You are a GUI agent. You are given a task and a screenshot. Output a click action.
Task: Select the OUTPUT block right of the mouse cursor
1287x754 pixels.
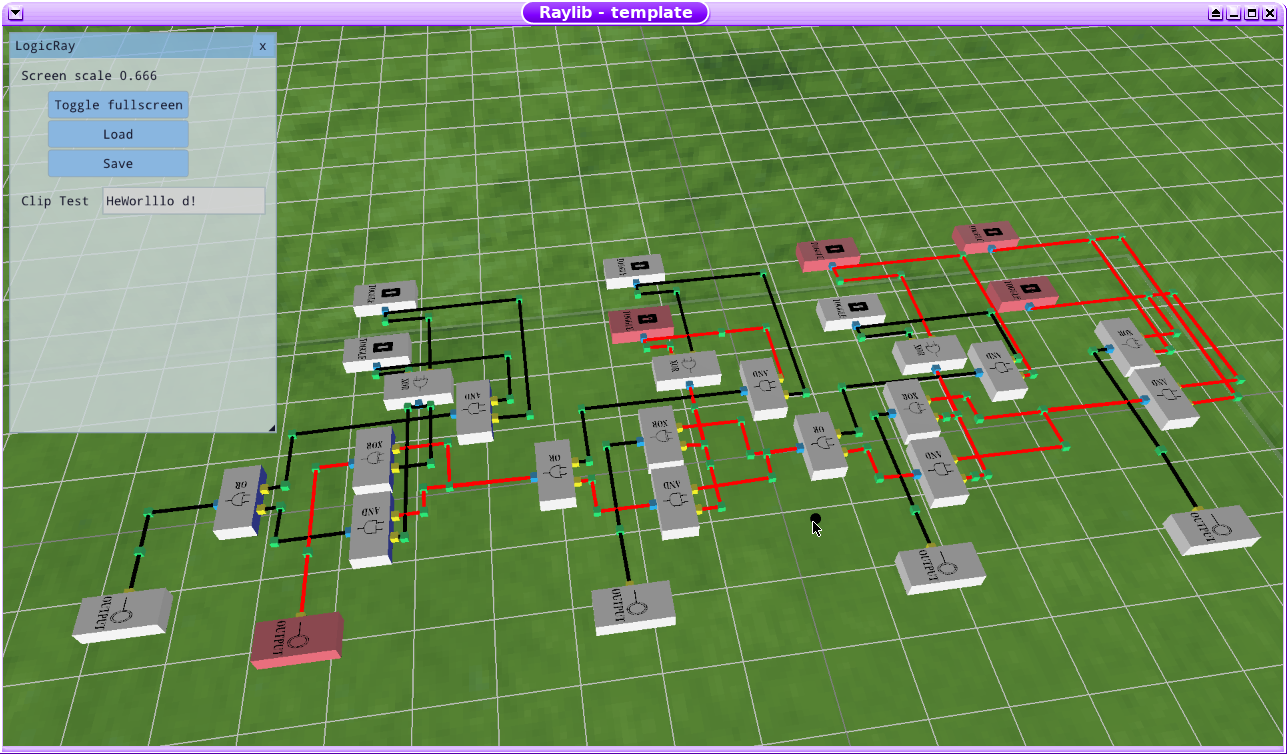tap(940, 567)
